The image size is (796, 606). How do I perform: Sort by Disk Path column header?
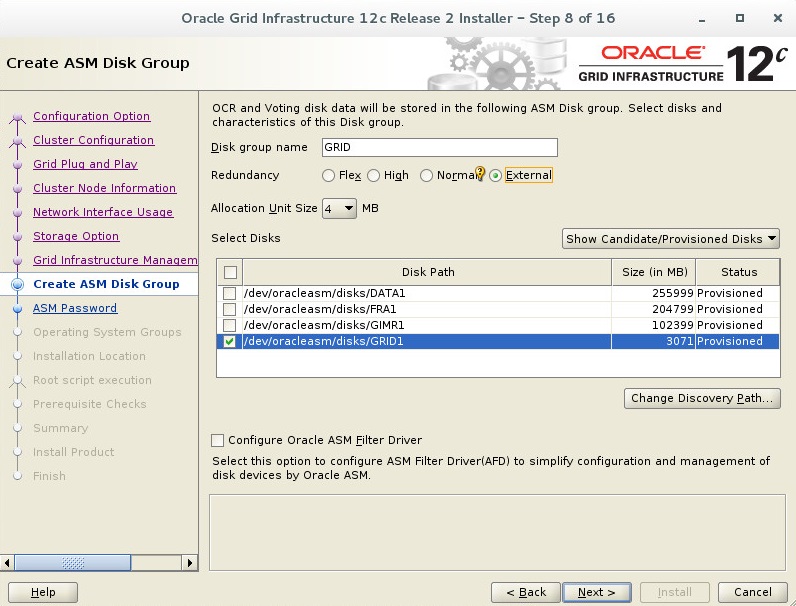427,273
